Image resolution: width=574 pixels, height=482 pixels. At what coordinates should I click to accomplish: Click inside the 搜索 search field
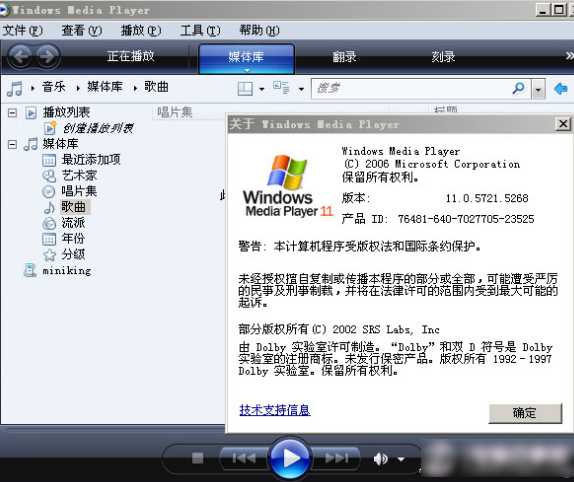coord(412,89)
